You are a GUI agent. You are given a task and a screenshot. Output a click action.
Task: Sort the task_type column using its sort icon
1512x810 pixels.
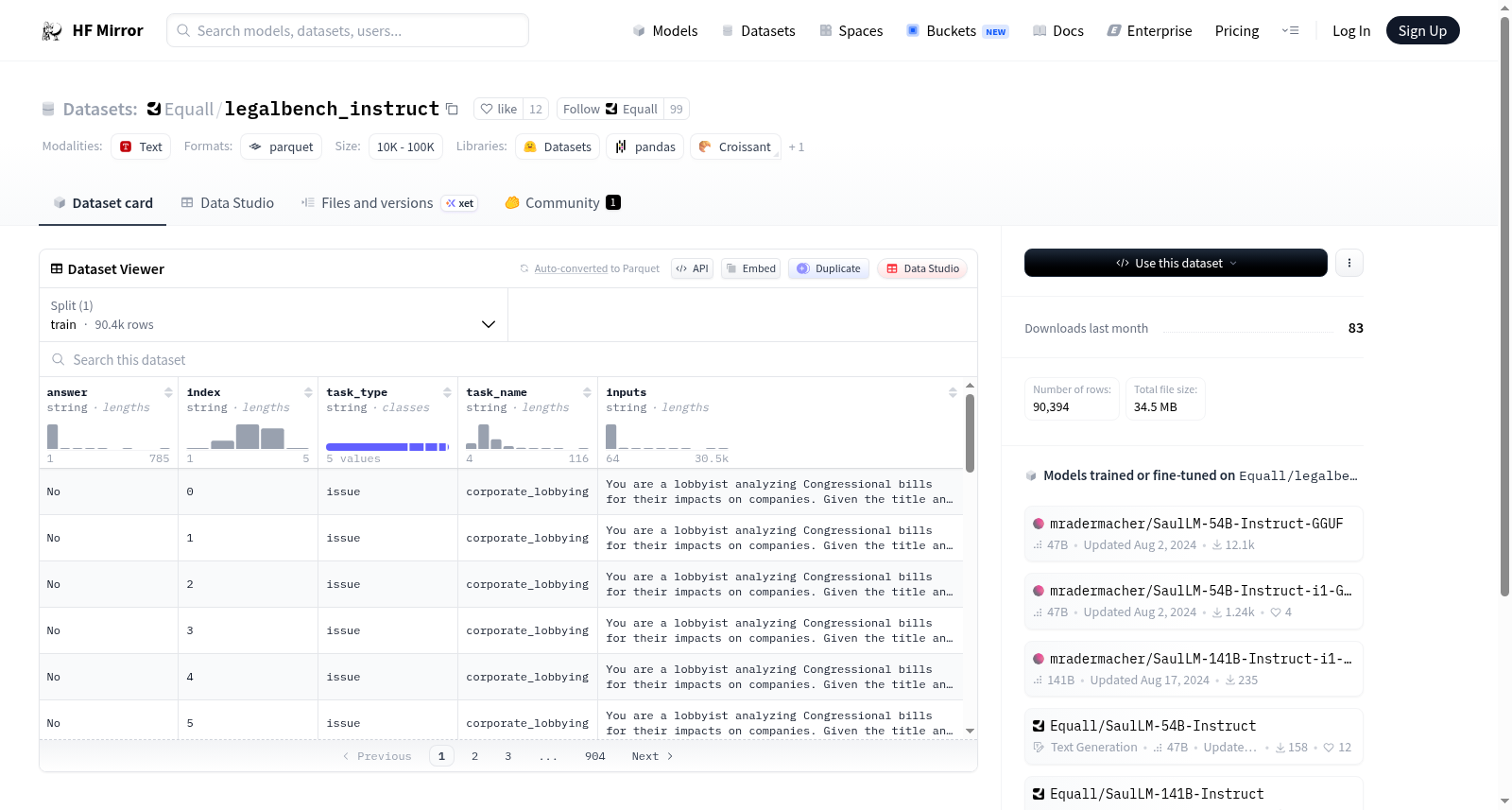[448, 392]
